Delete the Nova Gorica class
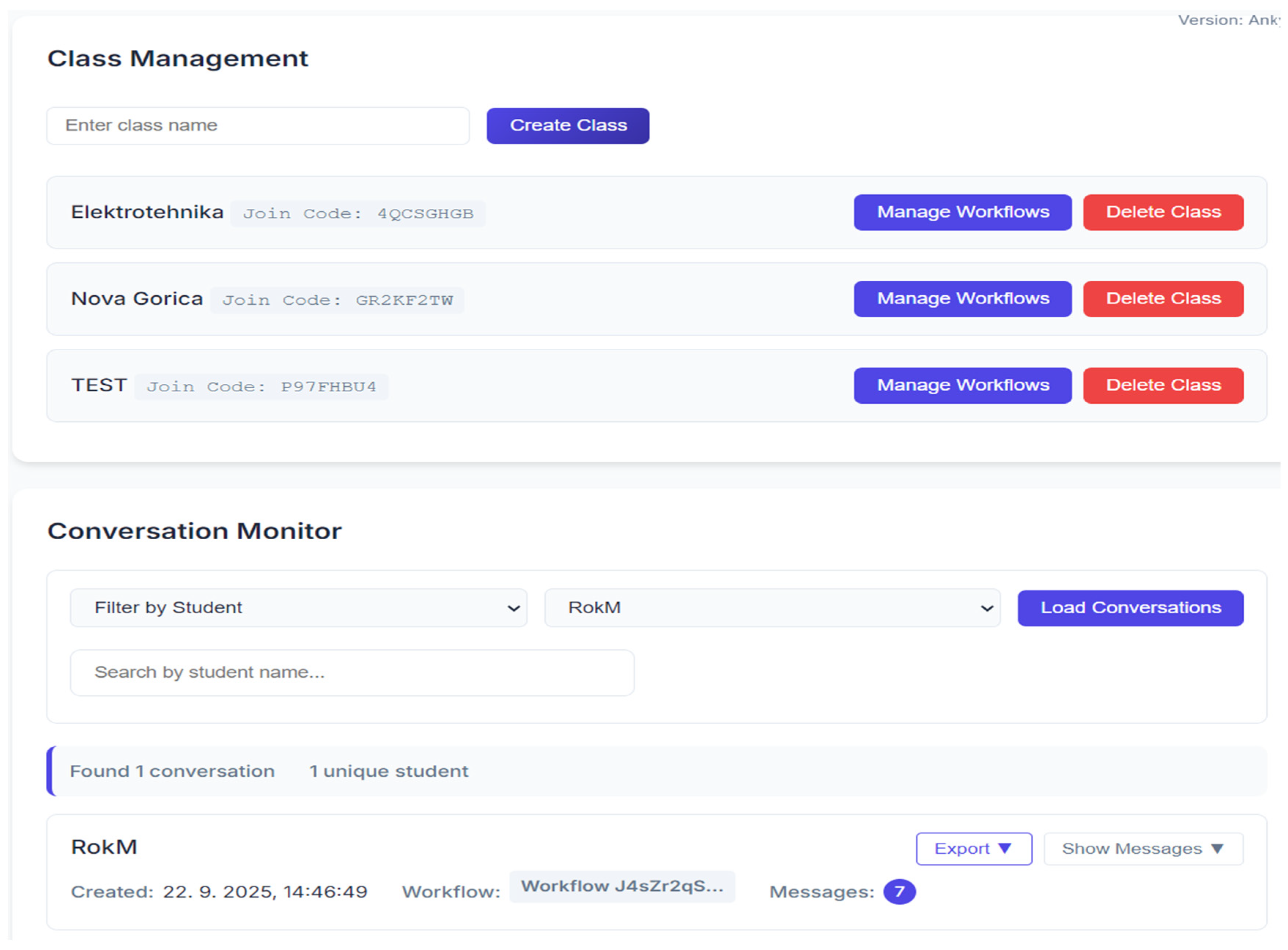Viewport: 1288px width, 950px height. click(1163, 299)
